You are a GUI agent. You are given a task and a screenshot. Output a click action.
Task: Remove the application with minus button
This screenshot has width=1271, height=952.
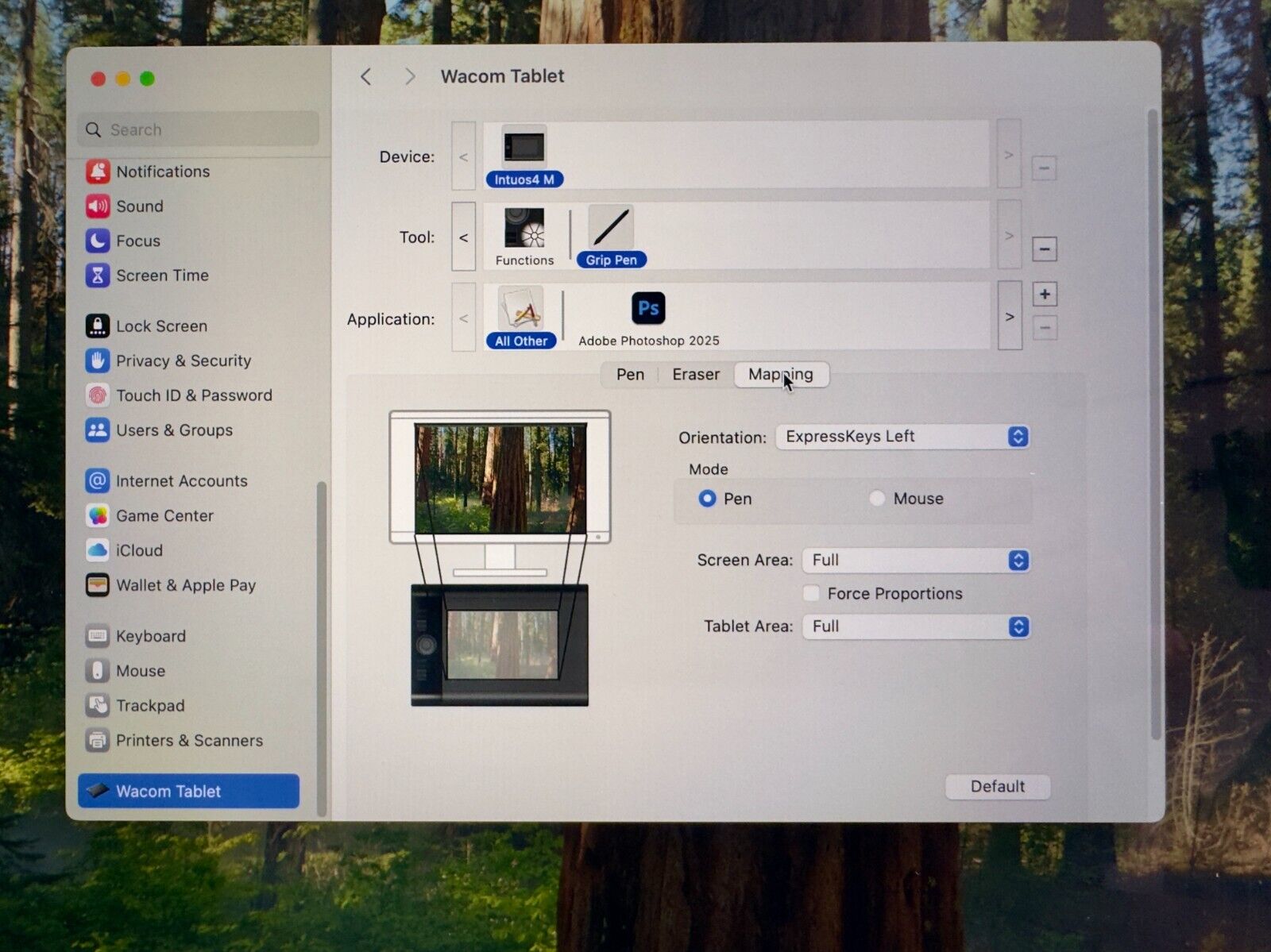1045,328
